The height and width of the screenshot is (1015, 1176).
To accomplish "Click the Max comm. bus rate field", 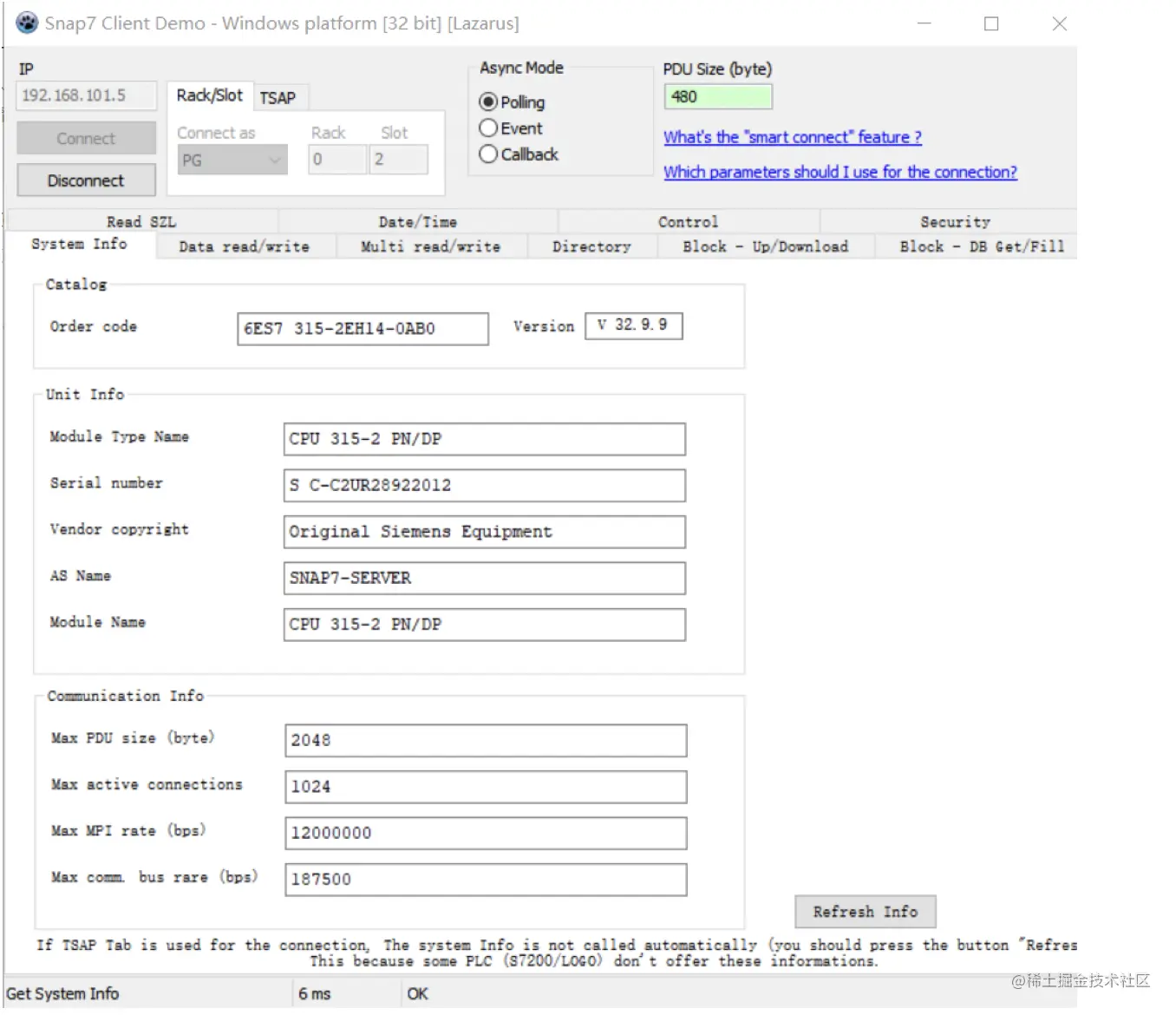I will [x=486, y=880].
